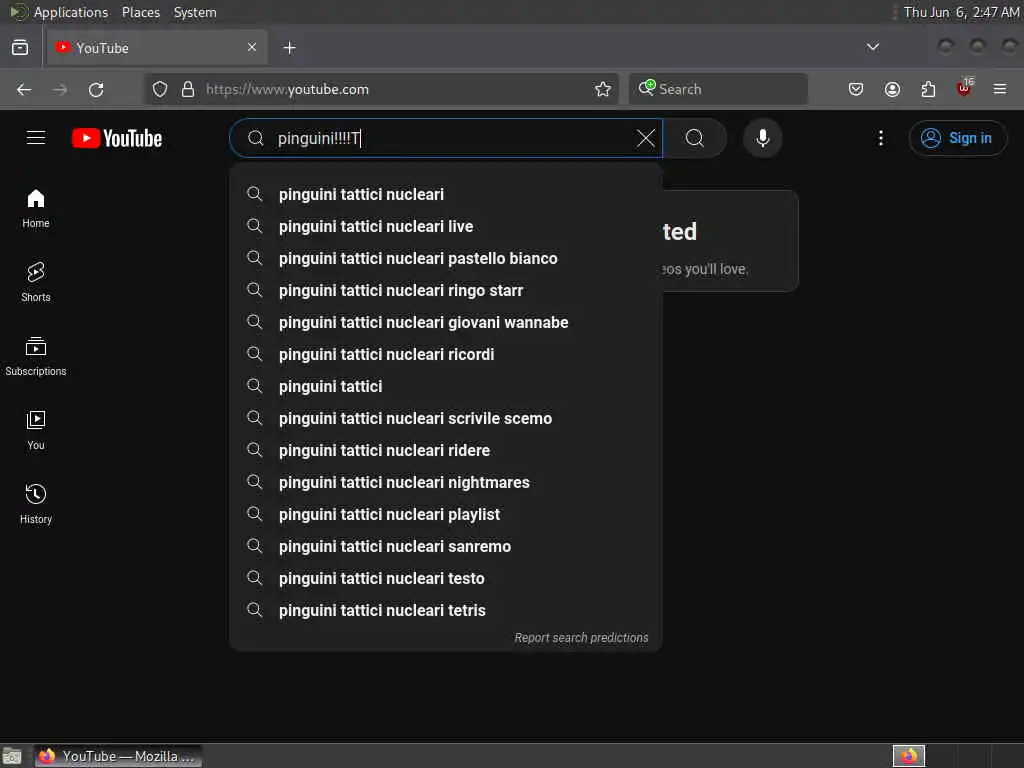Screen dimensions: 1024x768
Task: Focus the Firefox Search box
Action: [x=718, y=89]
